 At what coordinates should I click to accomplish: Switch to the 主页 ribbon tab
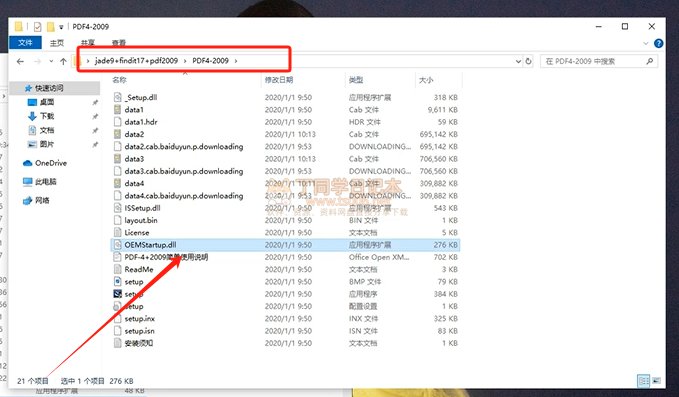(x=57, y=43)
